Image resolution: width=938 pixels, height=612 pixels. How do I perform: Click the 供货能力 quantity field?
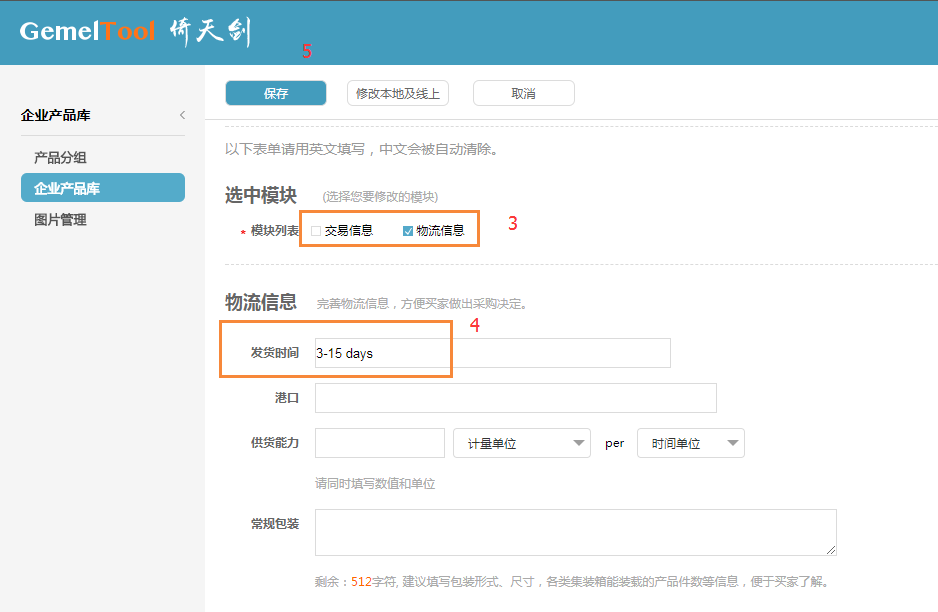tap(380, 443)
